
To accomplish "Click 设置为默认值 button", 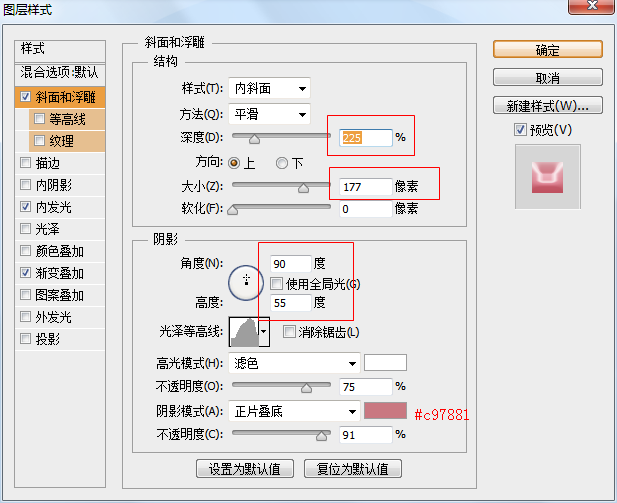I will tap(245, 468).
